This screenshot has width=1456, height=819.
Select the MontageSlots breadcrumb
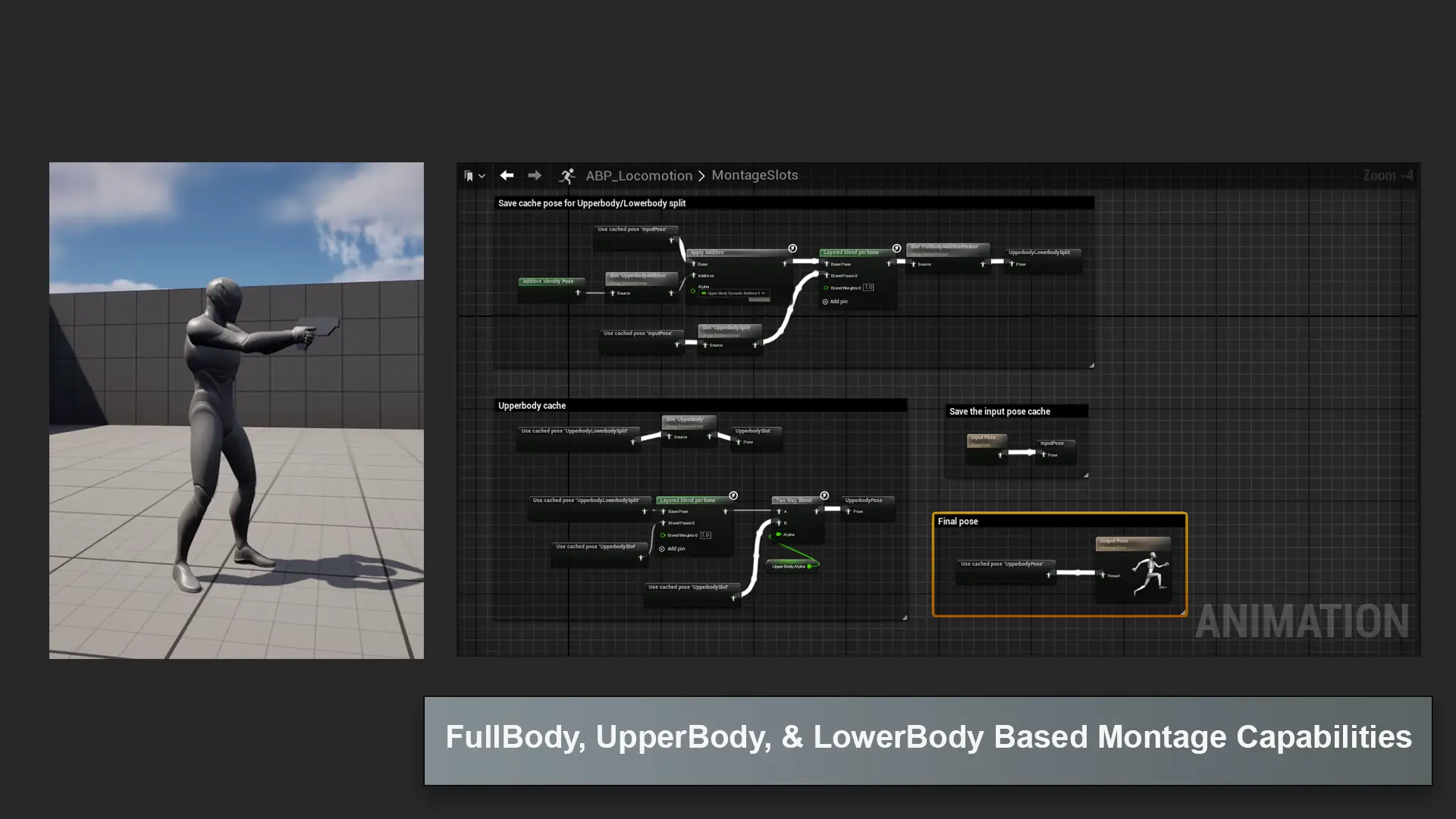click(x=755, y=175)
